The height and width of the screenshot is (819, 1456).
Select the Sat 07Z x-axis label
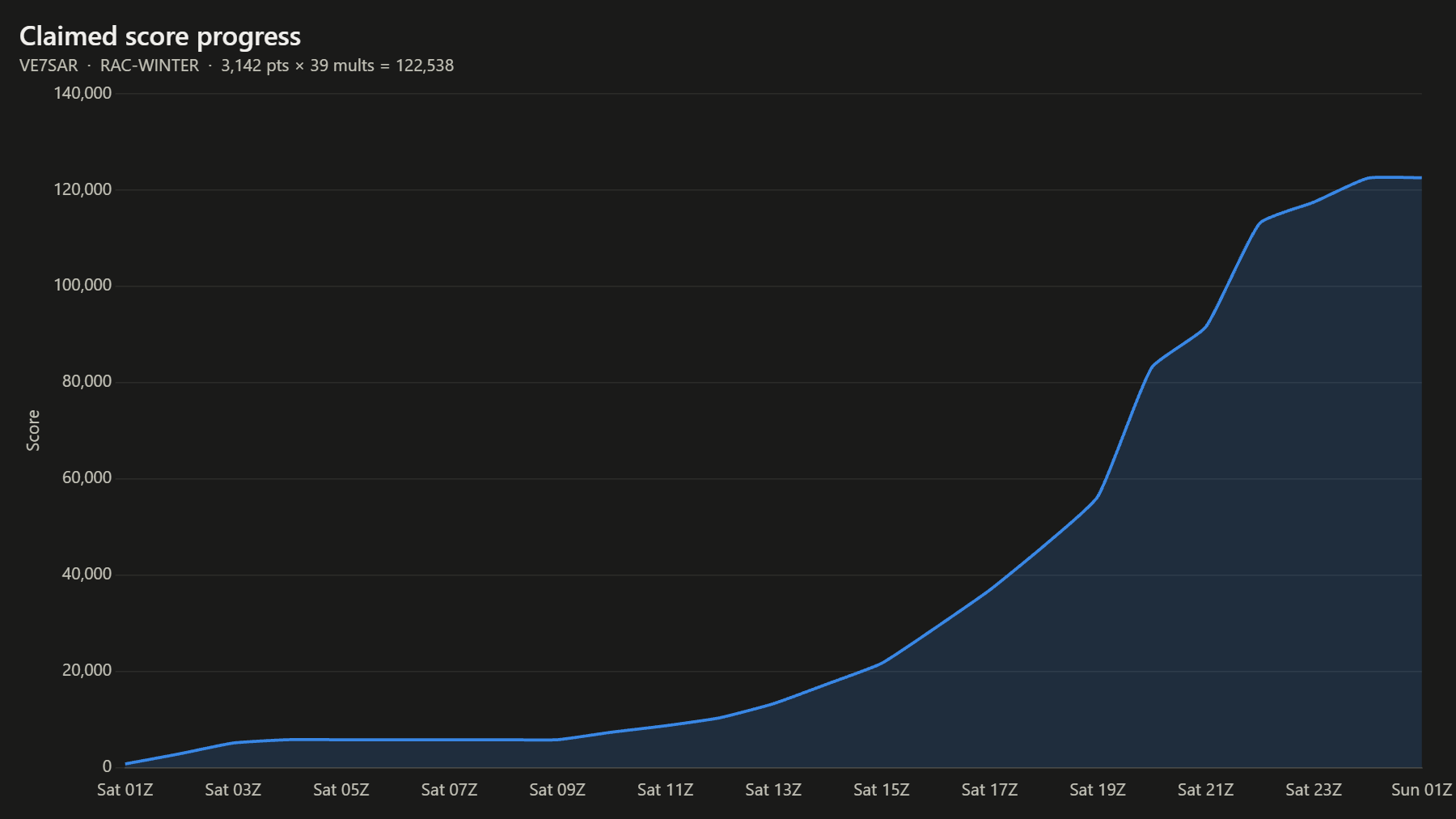coord(449,790)
